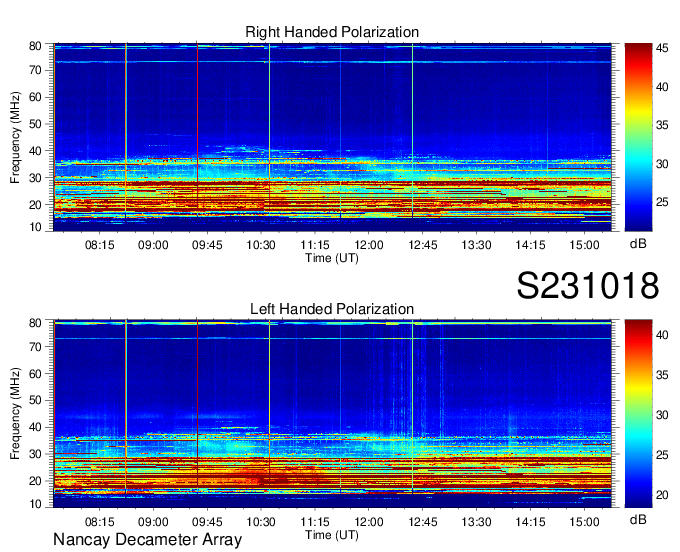Click the 08:15 time tick on the Left Handed plot
Screen dimensions: 680x552
click(x=100, y=522)
